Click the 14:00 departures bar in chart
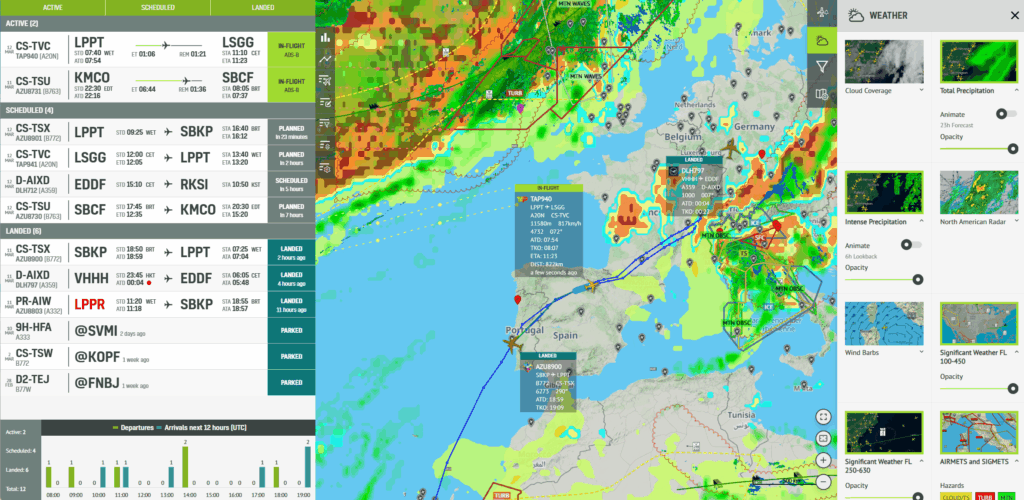The width and height of the screenshot is (1024, 500). click(185, 467)
